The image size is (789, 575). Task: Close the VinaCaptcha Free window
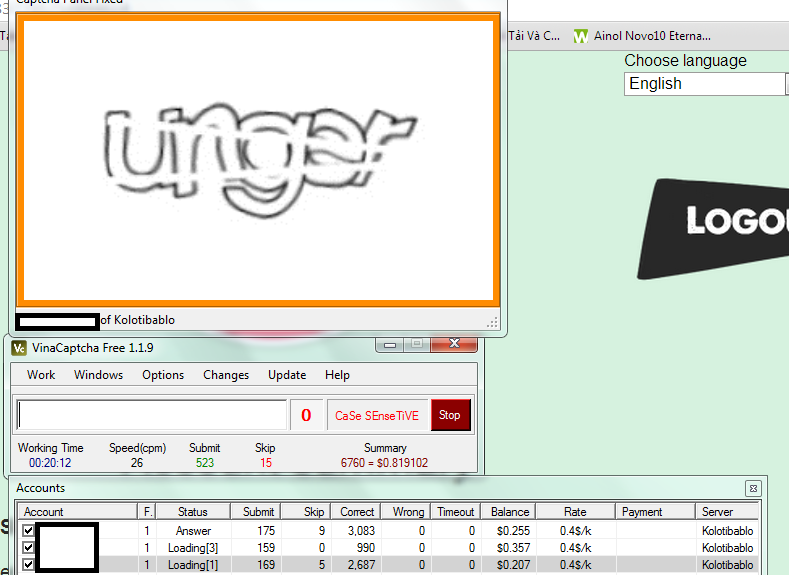454,344
